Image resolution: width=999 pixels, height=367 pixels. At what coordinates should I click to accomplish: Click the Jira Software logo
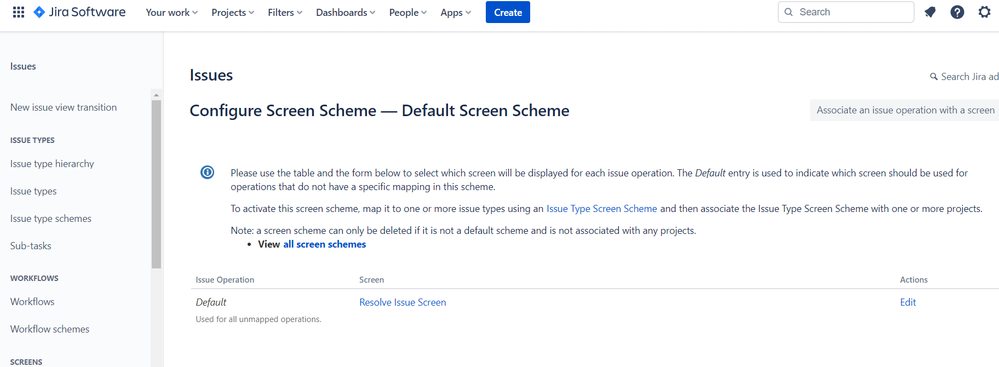pyautogui.click(x=80, y=12)
